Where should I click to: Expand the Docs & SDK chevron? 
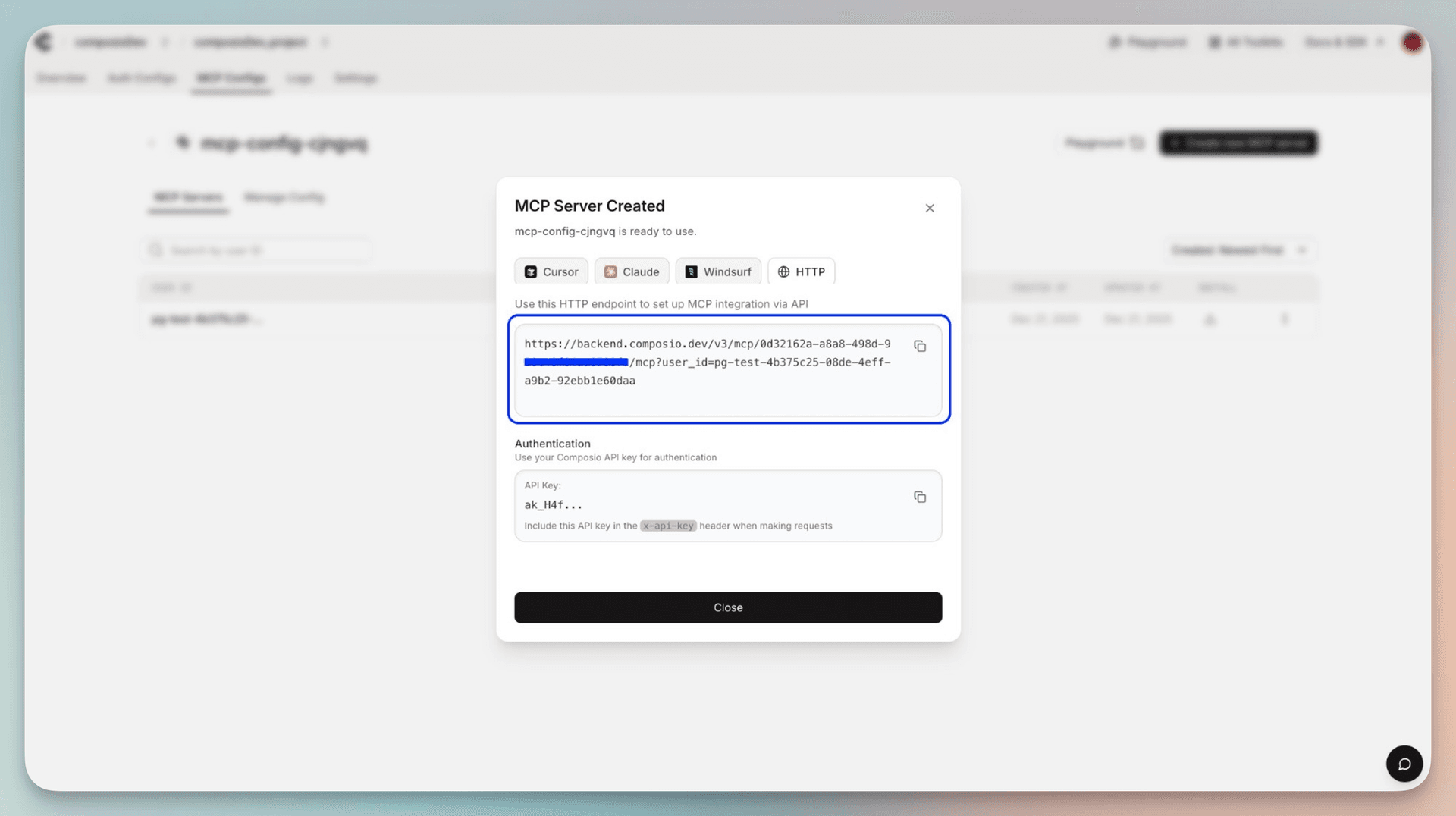tap(1382, 42)
